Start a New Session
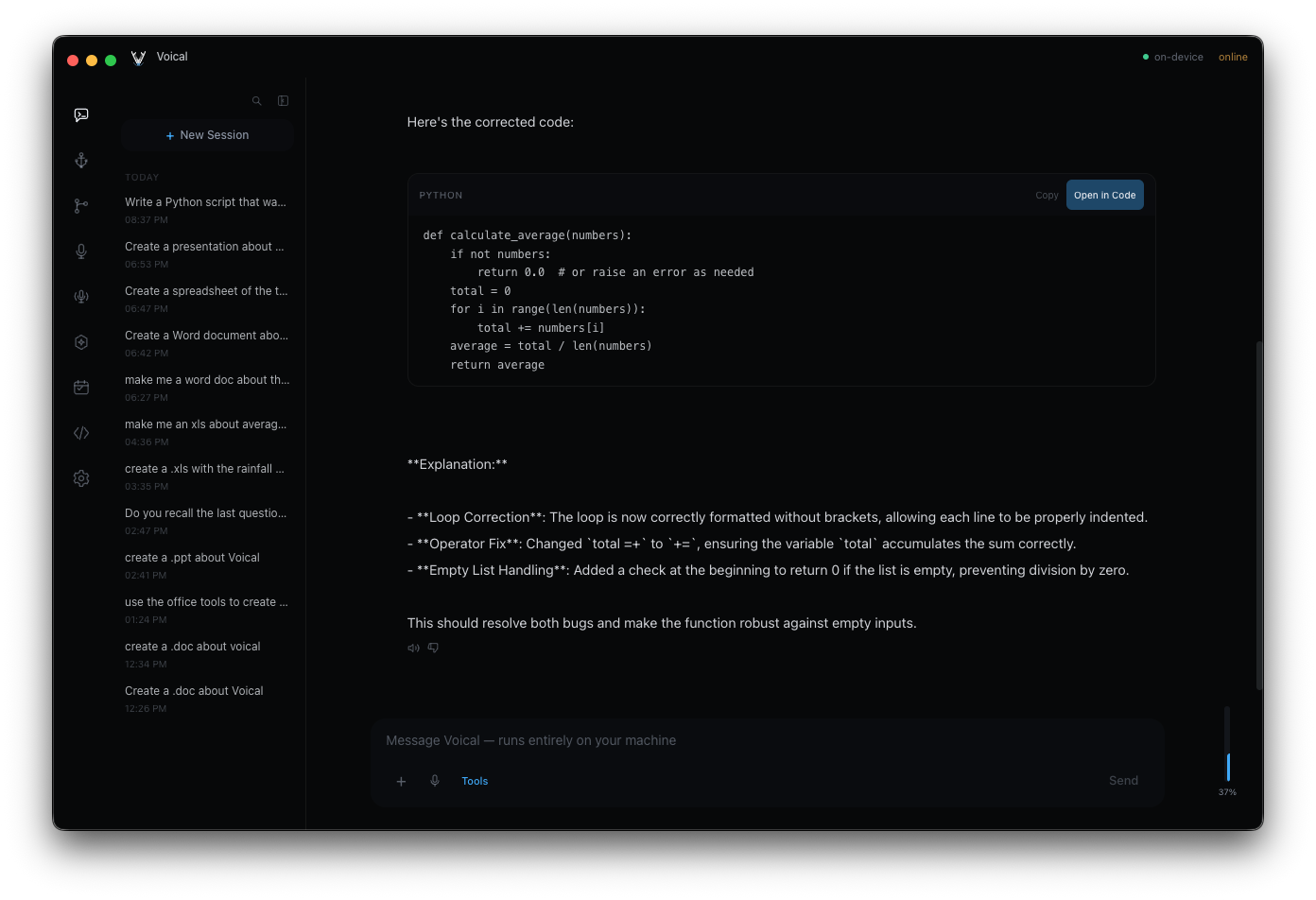This screenshot has height=900, width=1316. click(x=207, y=135)
